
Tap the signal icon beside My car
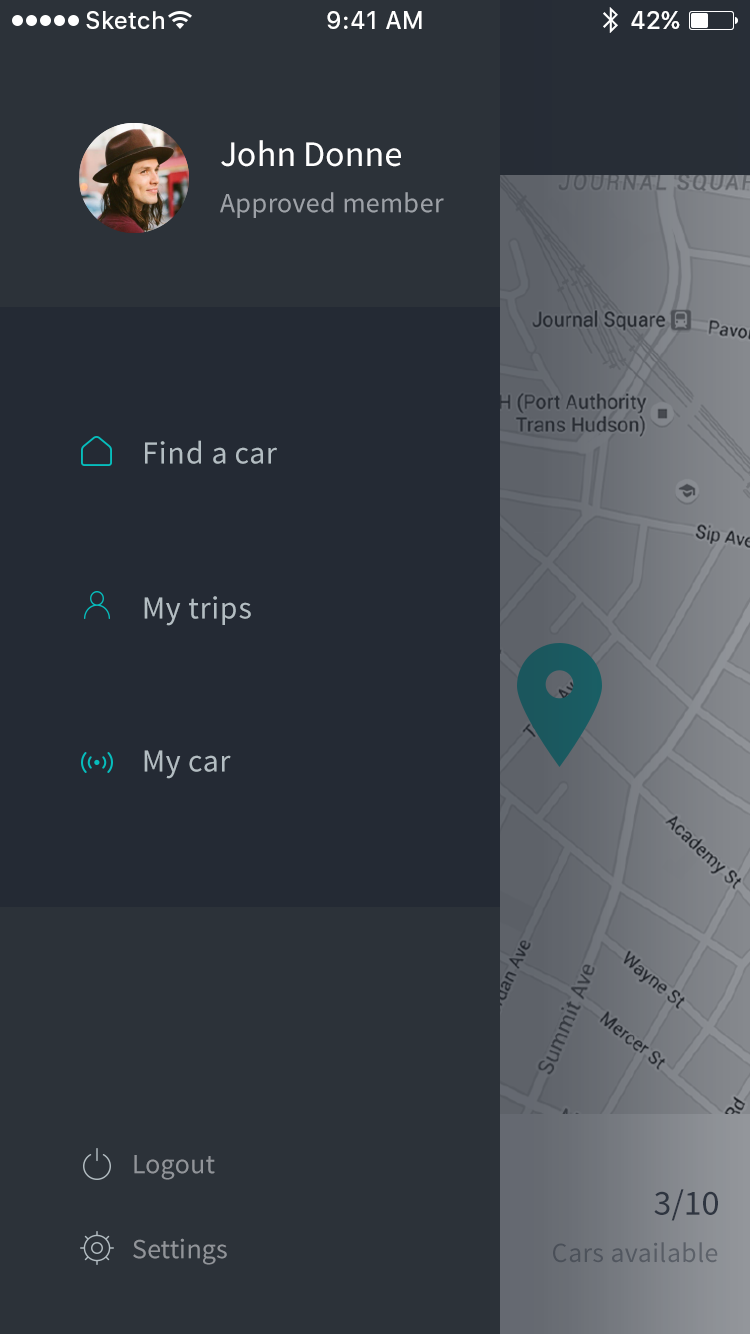click(x=97, y=763)
